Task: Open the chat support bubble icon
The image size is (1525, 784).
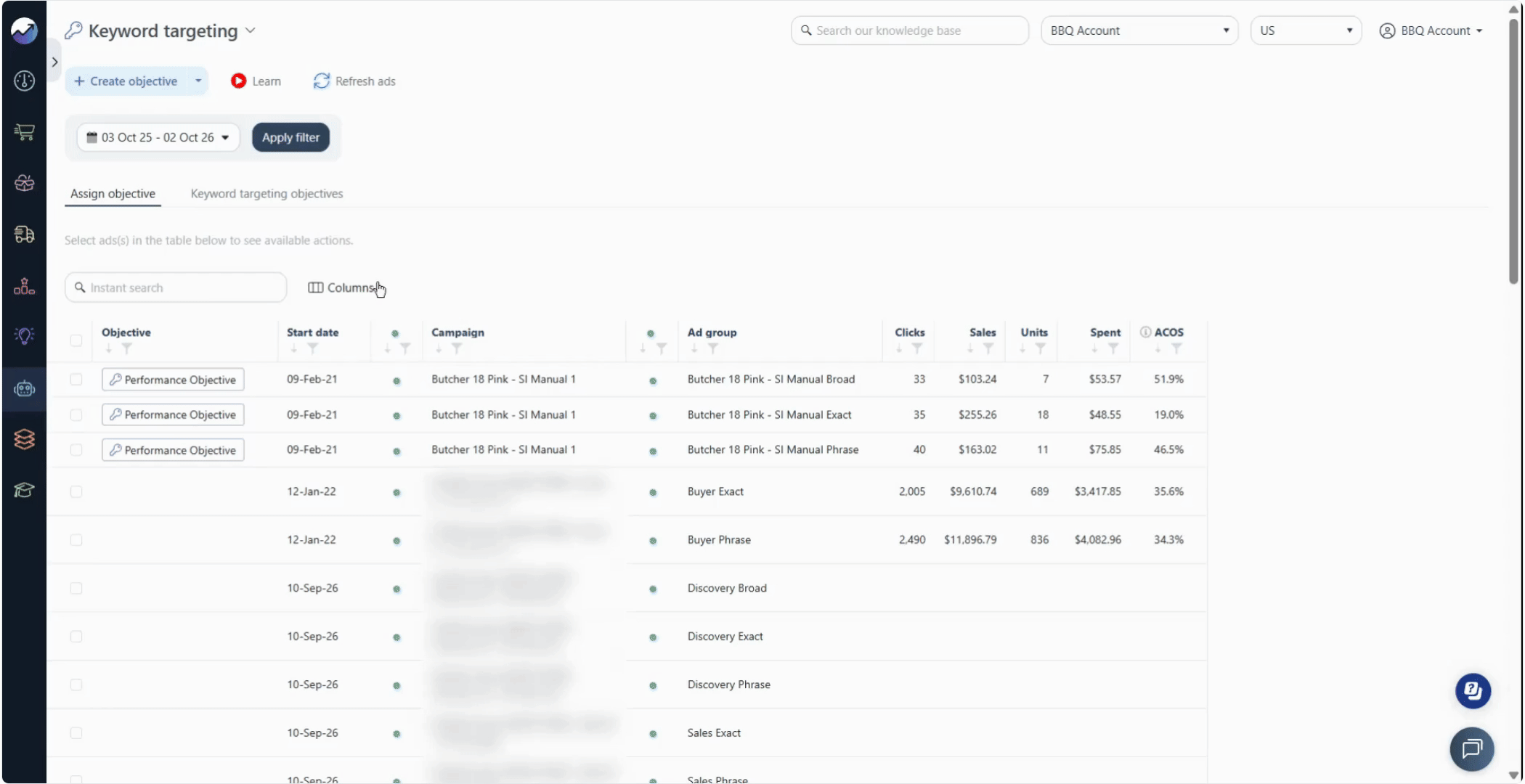Action: [1471, 748]
